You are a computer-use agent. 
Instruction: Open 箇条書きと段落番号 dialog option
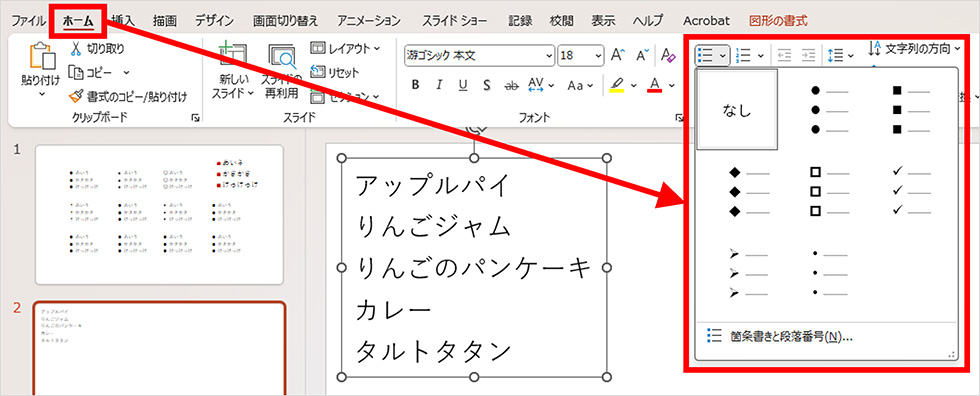point(791,337)
